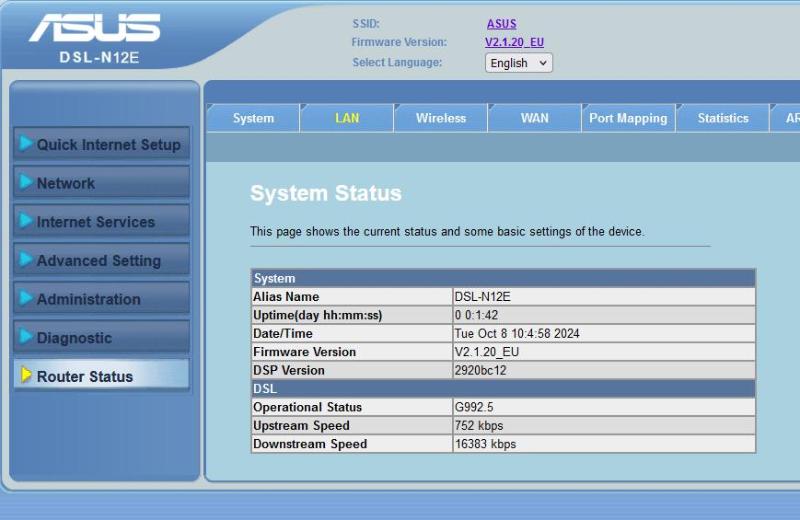
Task: View the Statistics tab
Action: 723,118
